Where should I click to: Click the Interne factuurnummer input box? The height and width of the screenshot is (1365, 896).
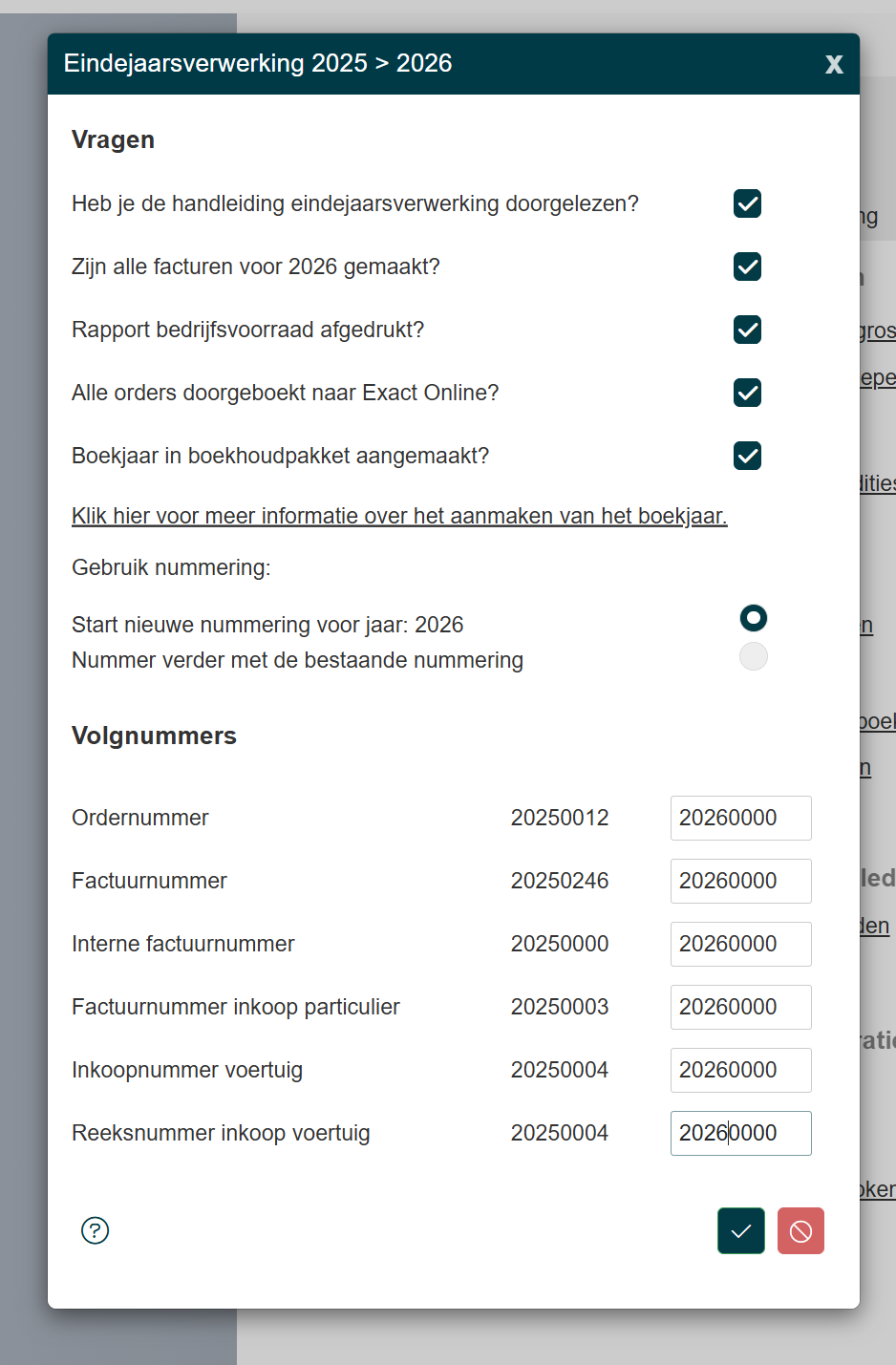click(x=740, y=944)
